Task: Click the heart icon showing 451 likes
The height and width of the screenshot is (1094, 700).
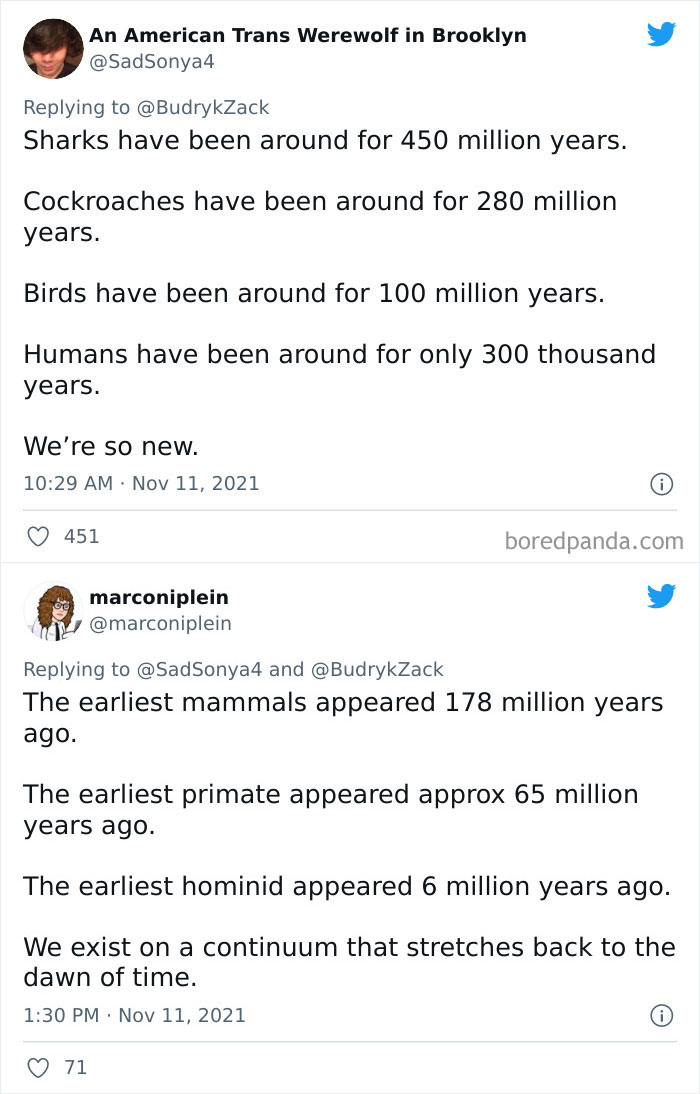Action: 37,536
